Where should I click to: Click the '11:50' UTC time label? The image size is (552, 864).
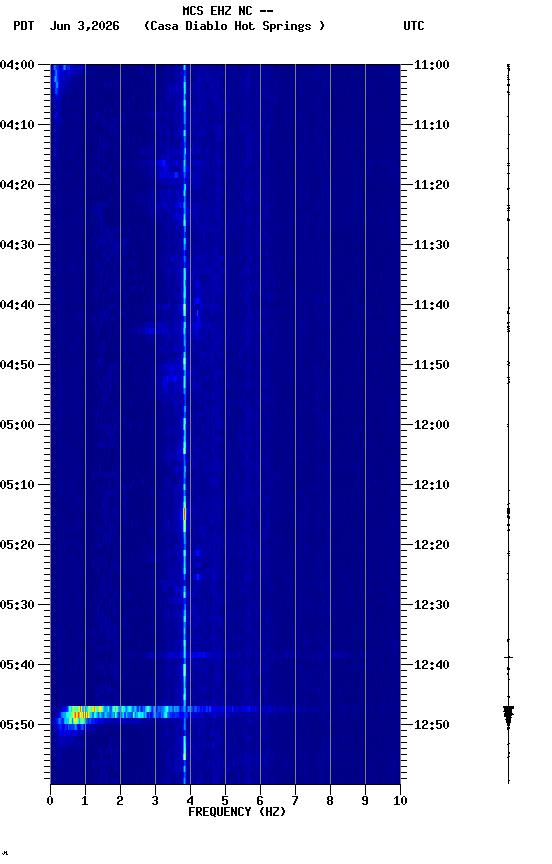point(432,365)
